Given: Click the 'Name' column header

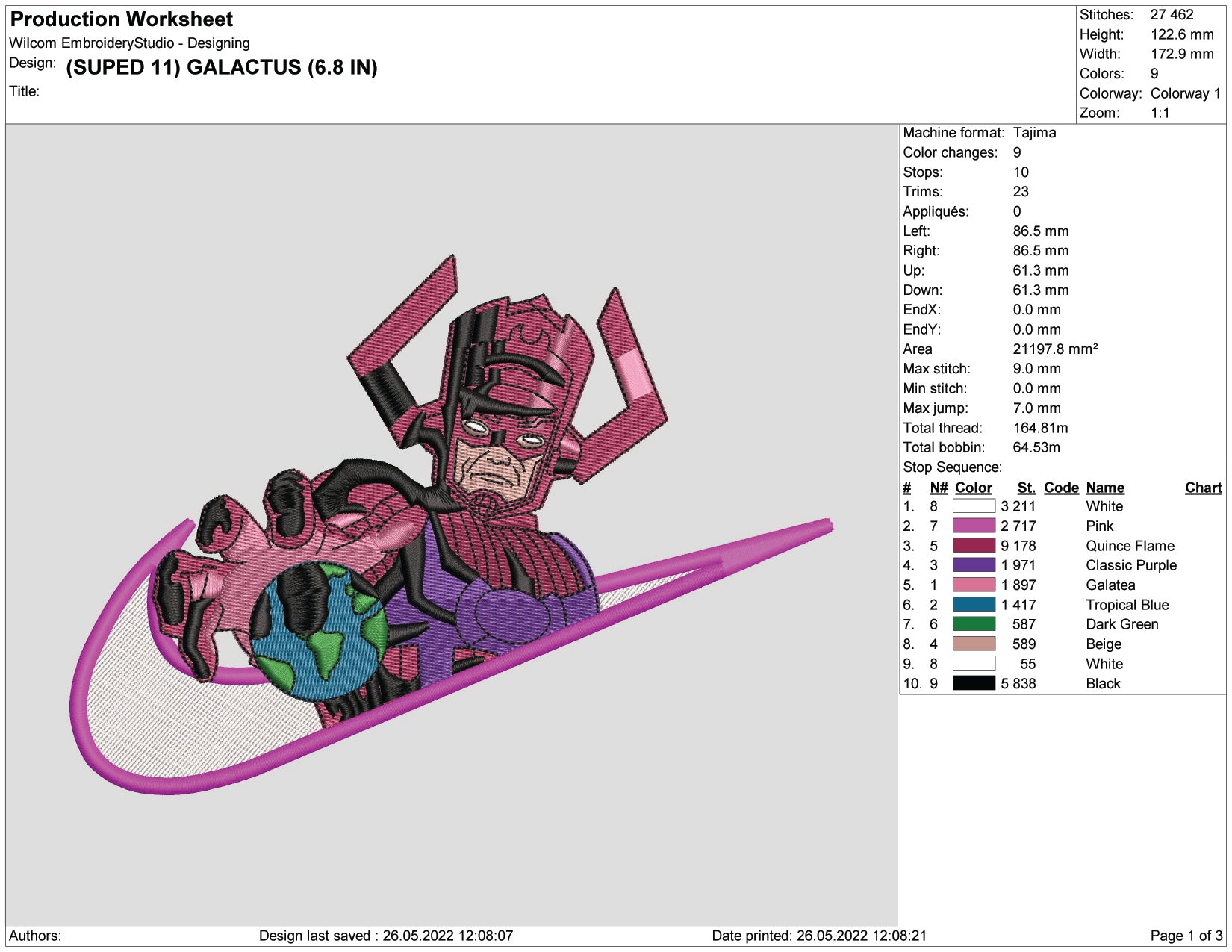Looking at the screenshot, I should 1105,488.
